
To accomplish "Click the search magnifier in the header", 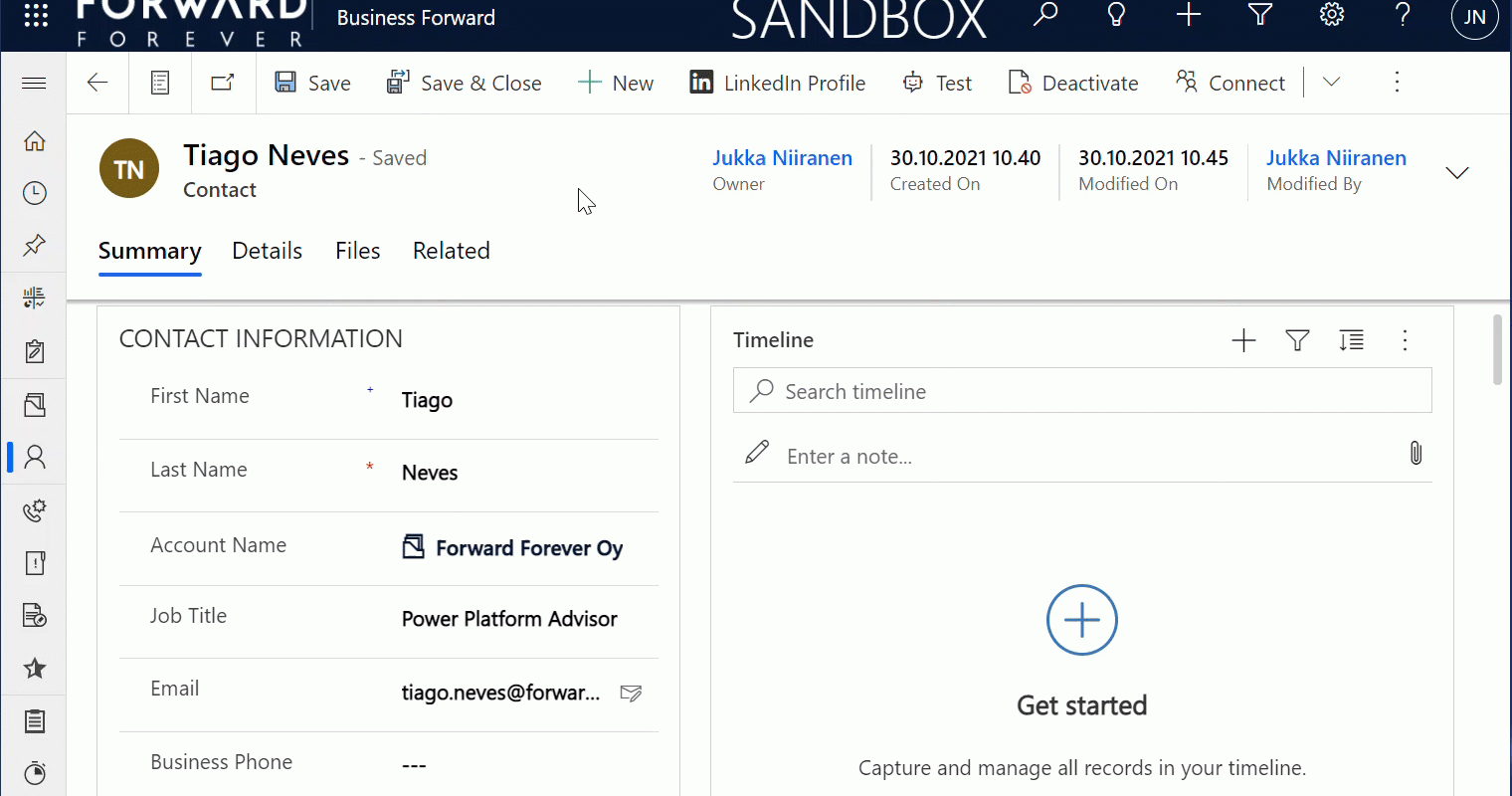I will coord(1045,14).
